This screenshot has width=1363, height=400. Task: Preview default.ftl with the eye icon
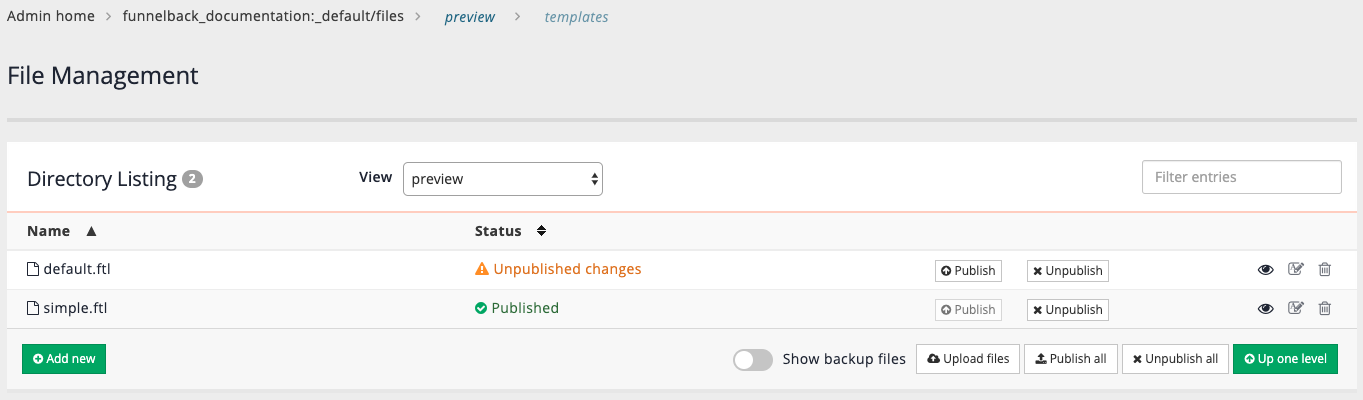tap(1265, 270)
